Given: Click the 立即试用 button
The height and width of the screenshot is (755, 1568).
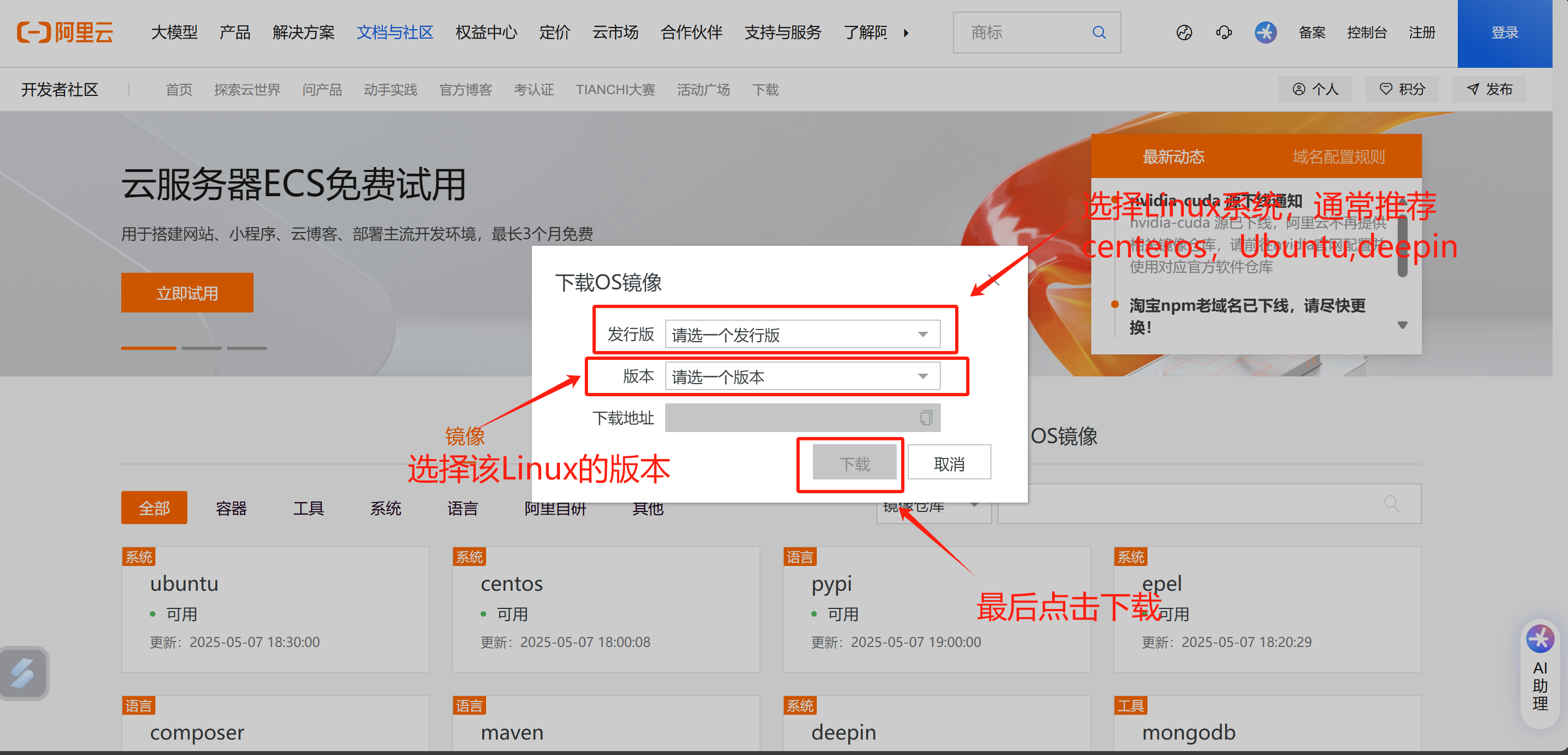Looking at the screenshot, I should point(187,293).
